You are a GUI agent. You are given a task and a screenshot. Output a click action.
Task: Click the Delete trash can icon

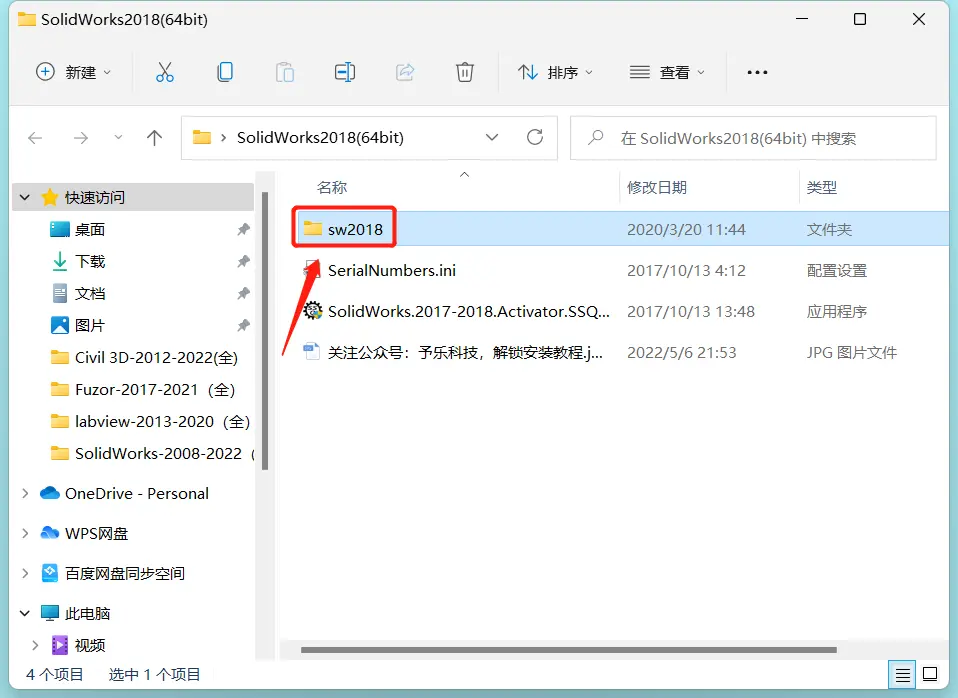[x=464, y=72]
